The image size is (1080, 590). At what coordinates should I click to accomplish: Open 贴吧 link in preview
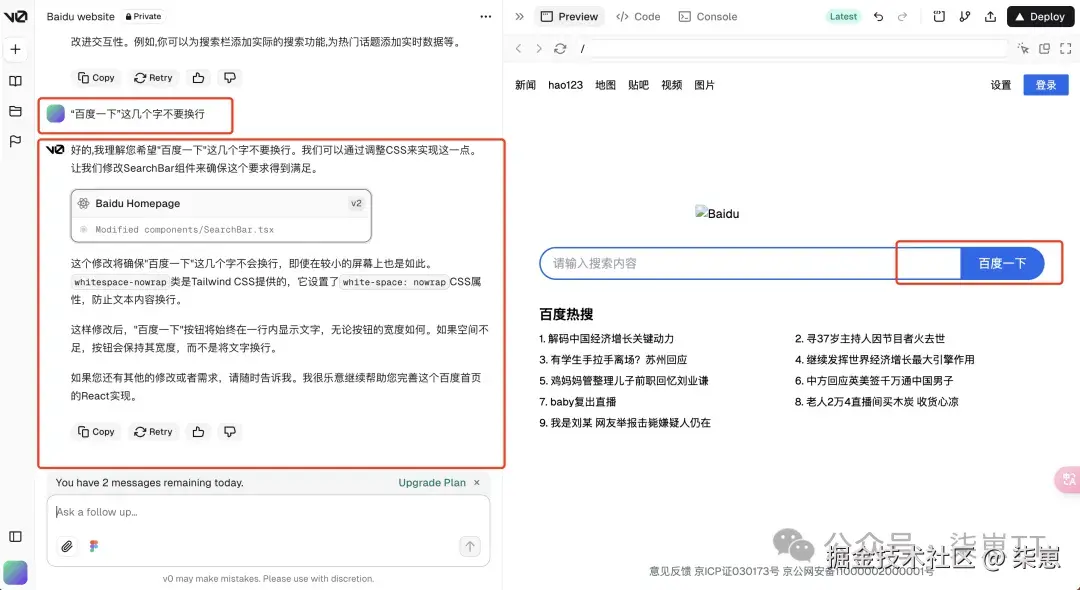[x=638, y=85]
